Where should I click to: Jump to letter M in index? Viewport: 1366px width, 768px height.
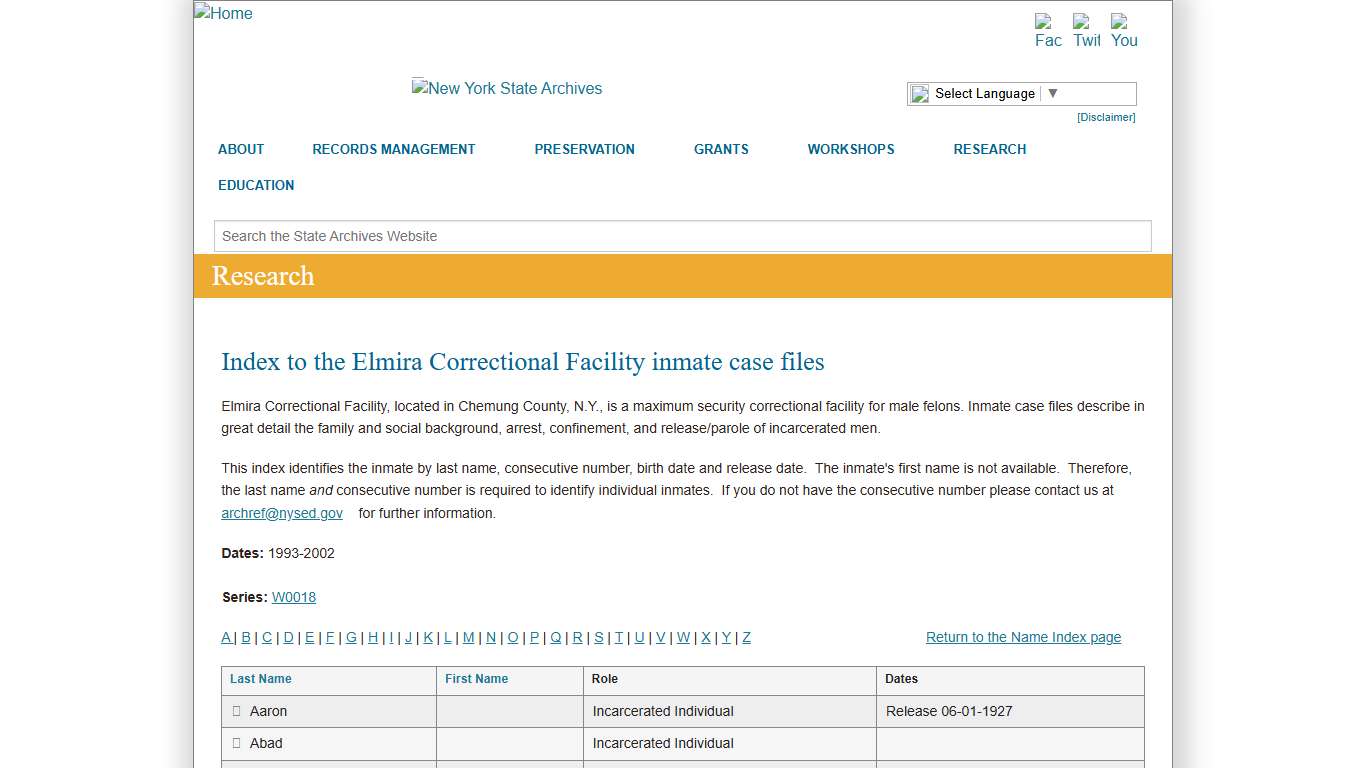(468, 637)
